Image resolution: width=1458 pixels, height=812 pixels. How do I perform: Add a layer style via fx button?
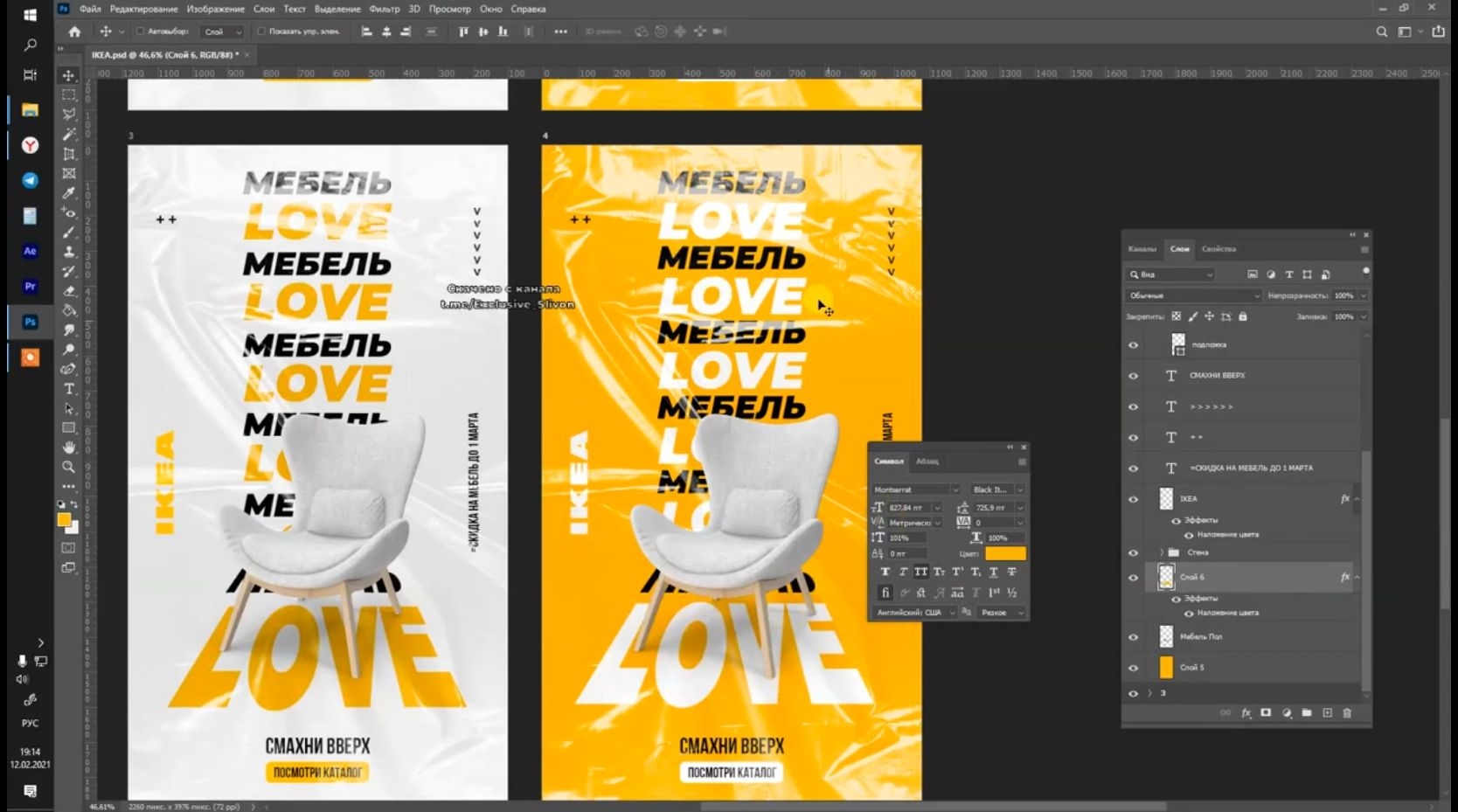click(1246, 713)
